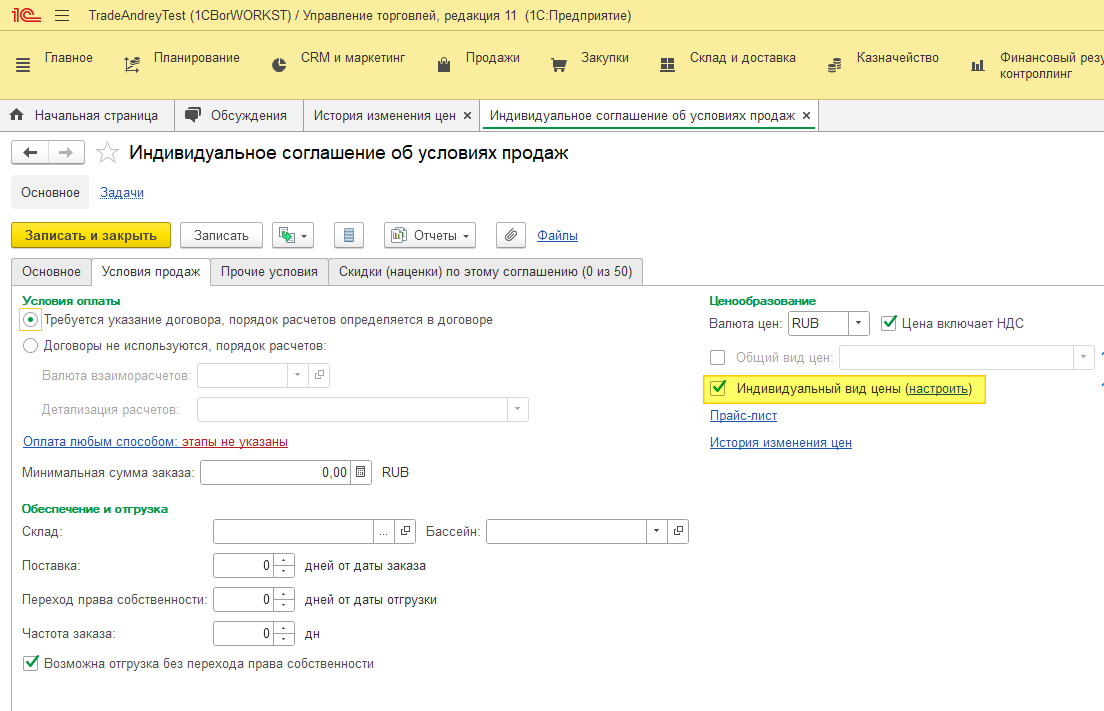
Task: Toggle 'Цена включает НДС' checkbox
Action: coord(889,323)
